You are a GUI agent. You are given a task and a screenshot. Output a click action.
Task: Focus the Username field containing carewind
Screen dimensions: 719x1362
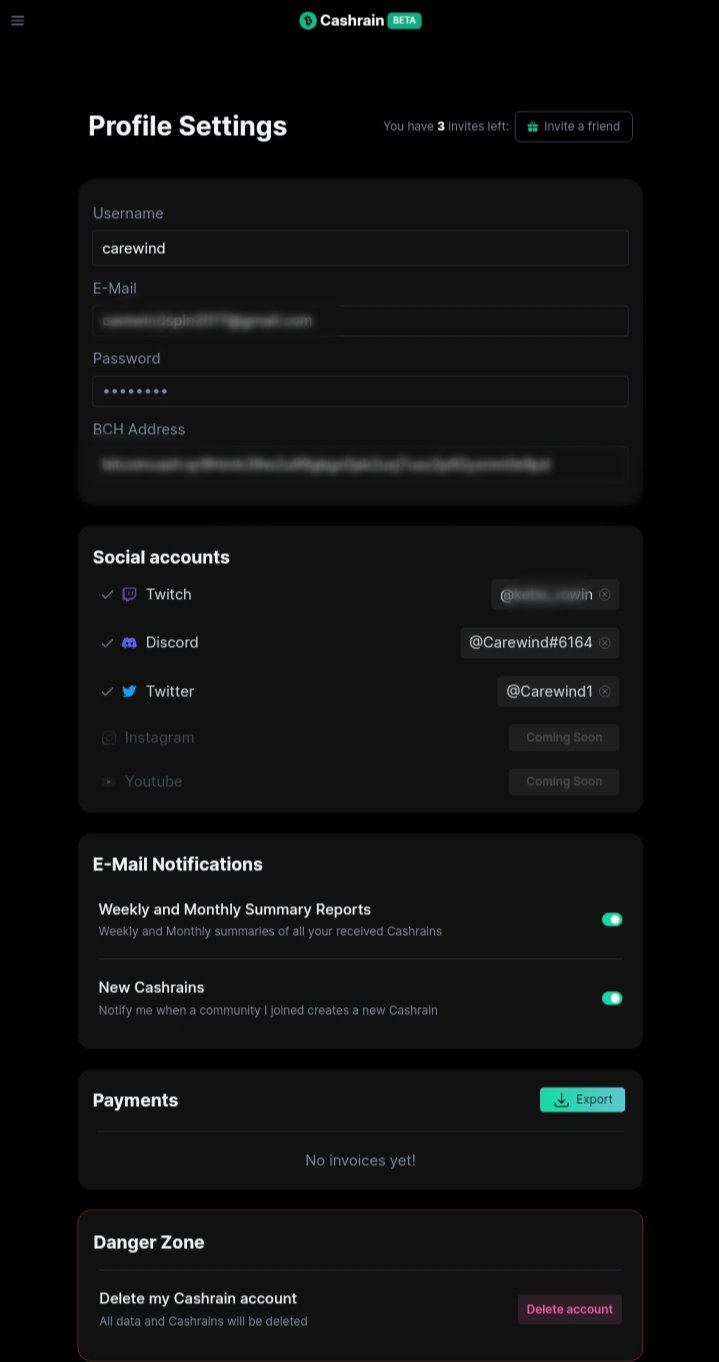(x=360, y=248)
